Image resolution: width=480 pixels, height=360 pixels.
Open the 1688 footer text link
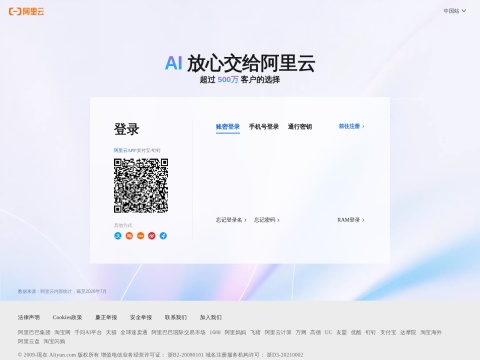click(x=215, y=332)
